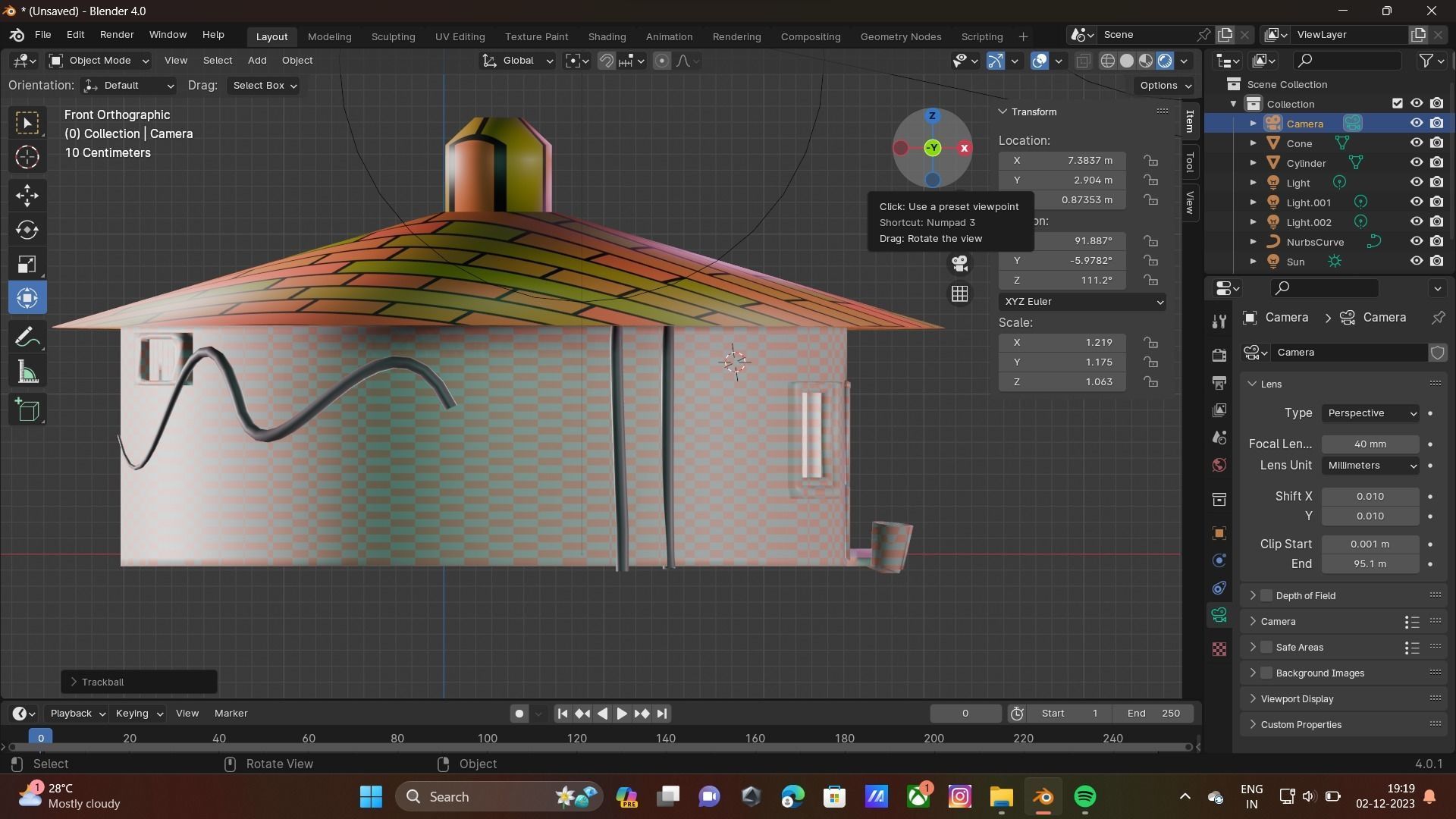Lock the Location X value
The height and width of the screenshot is (819, 1456).
point(1151,161)
